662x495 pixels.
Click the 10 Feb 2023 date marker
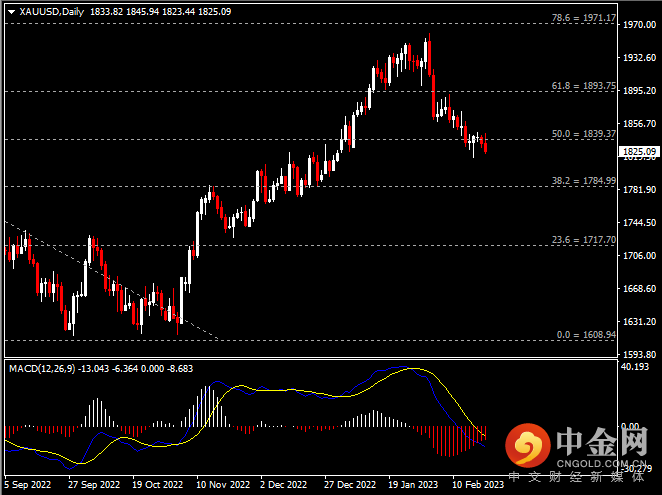click(x=476, y=482)
